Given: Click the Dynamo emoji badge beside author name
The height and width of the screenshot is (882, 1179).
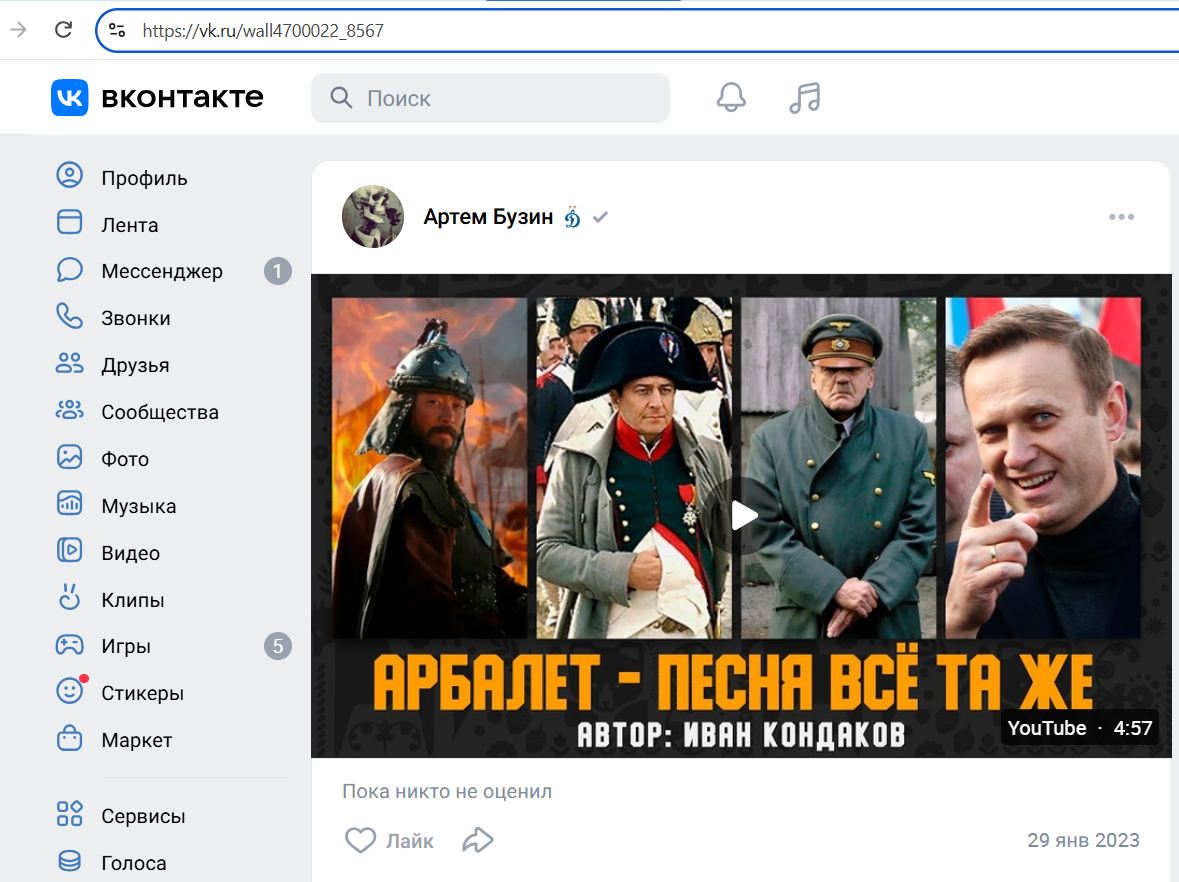Looking at the screenshot, I should (572, 217).
